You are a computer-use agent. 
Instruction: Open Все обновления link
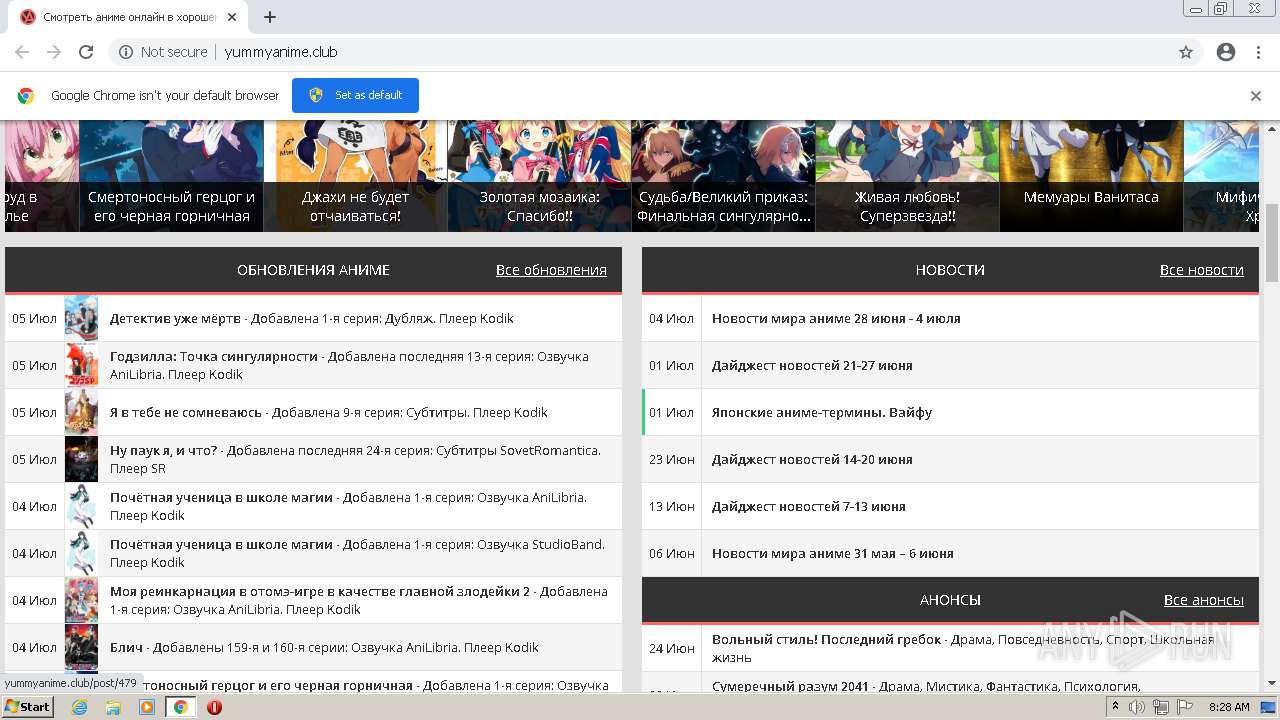click(x=551, y=270)
